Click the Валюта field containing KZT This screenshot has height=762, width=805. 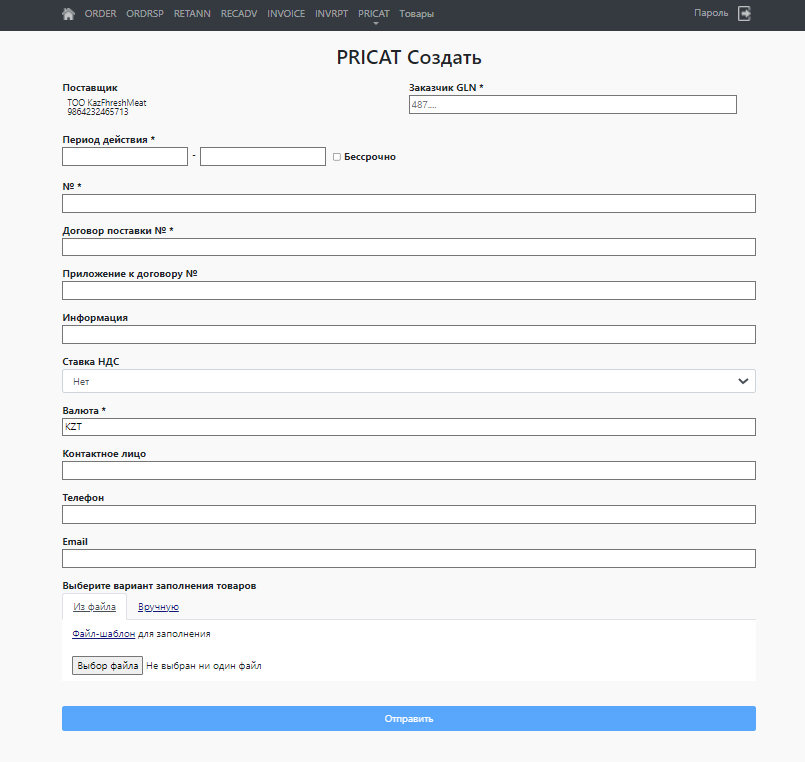click(x=408, y=427)
